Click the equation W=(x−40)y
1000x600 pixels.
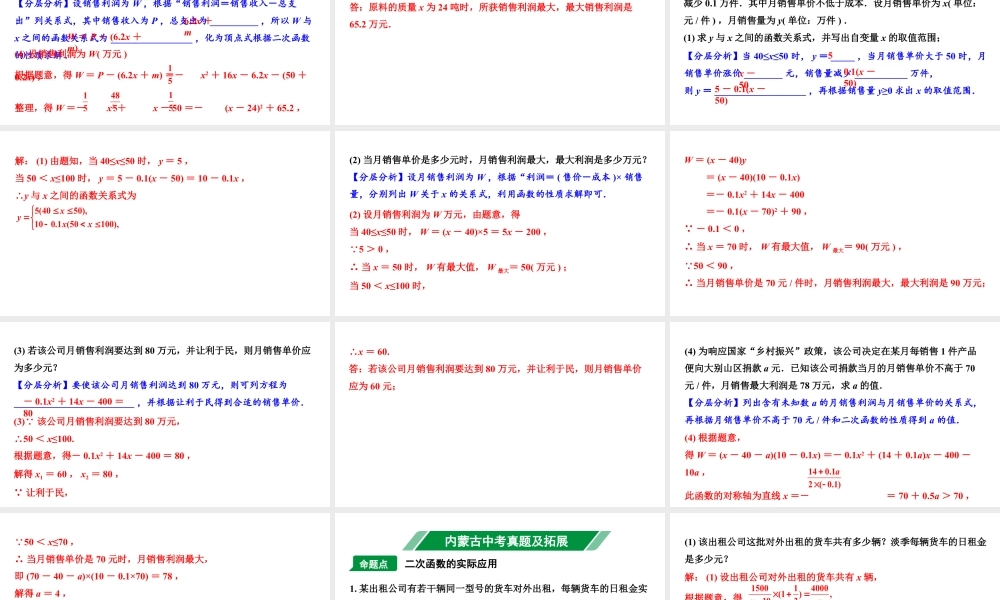pos(716,159)
